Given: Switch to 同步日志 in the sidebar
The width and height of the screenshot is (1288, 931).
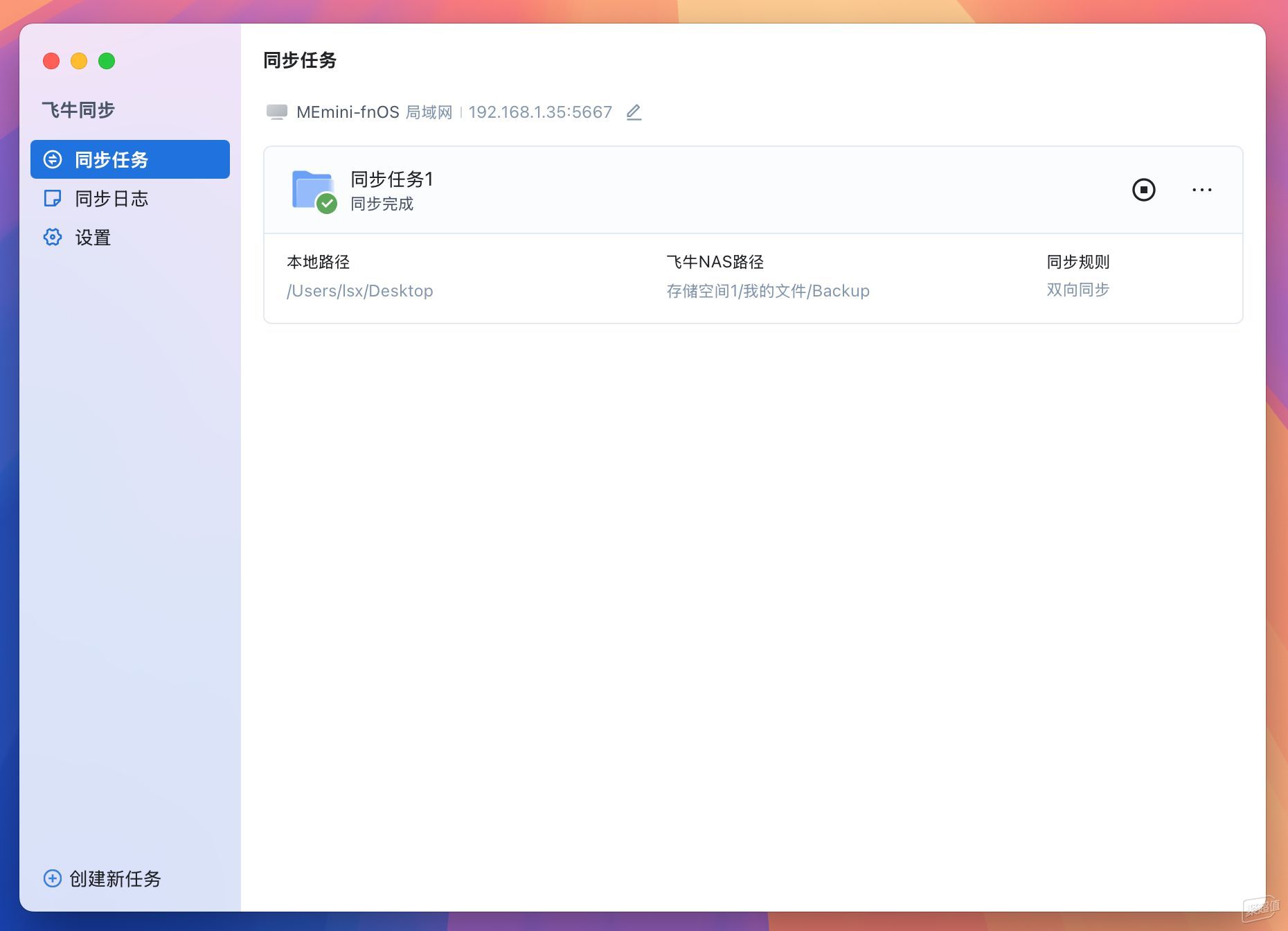Looking at the screenshot, I should (111, 199).
